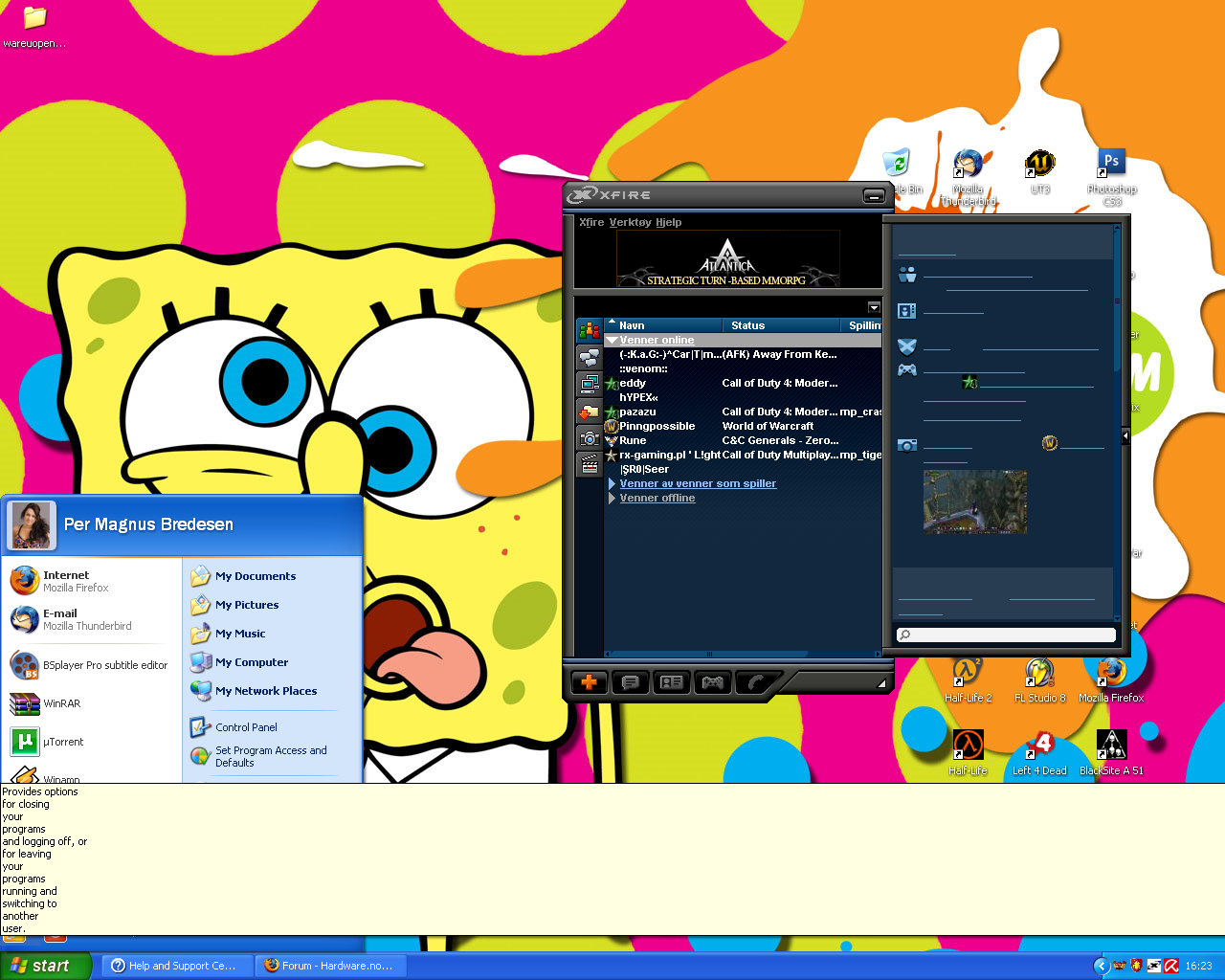
Task: Open the wareuopen folder on desktop
Action: pyautogui.click(x=34, y=27)
